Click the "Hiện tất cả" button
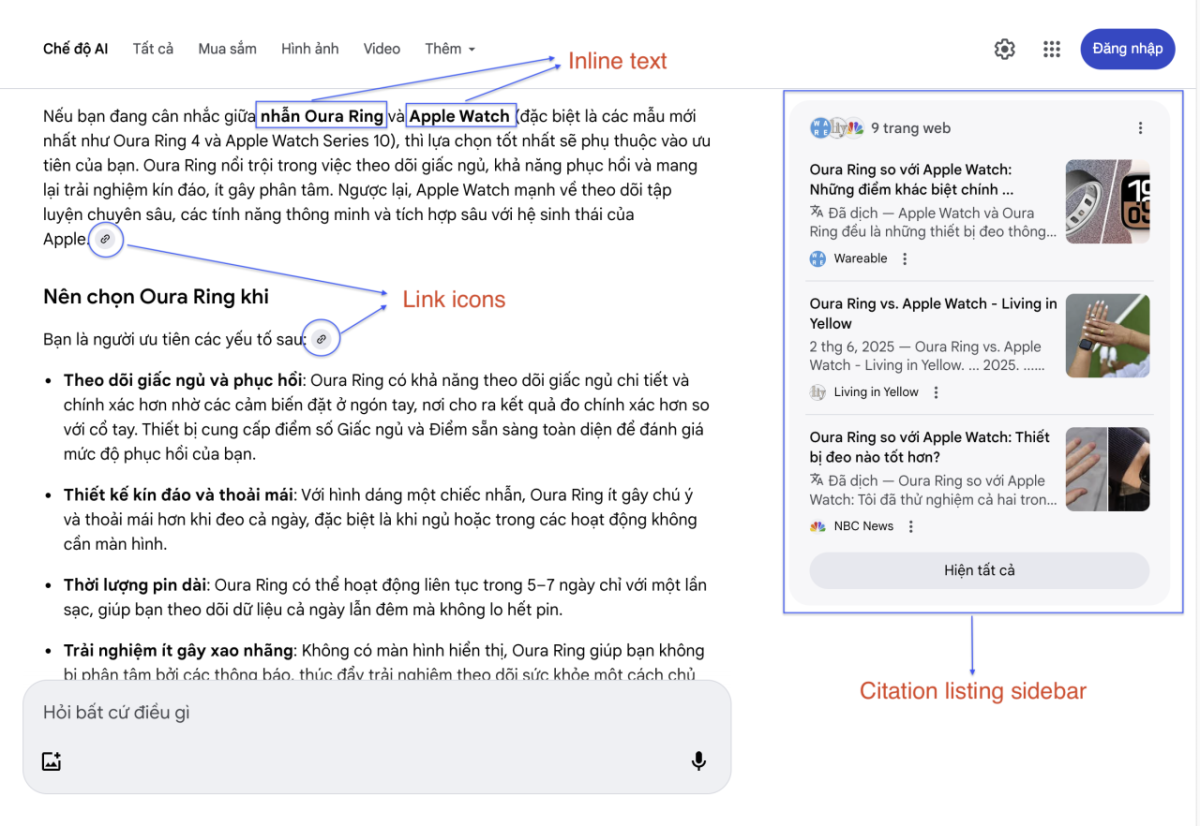The height and width of the screenshot is (826, 1200). (x=979, y=570)
